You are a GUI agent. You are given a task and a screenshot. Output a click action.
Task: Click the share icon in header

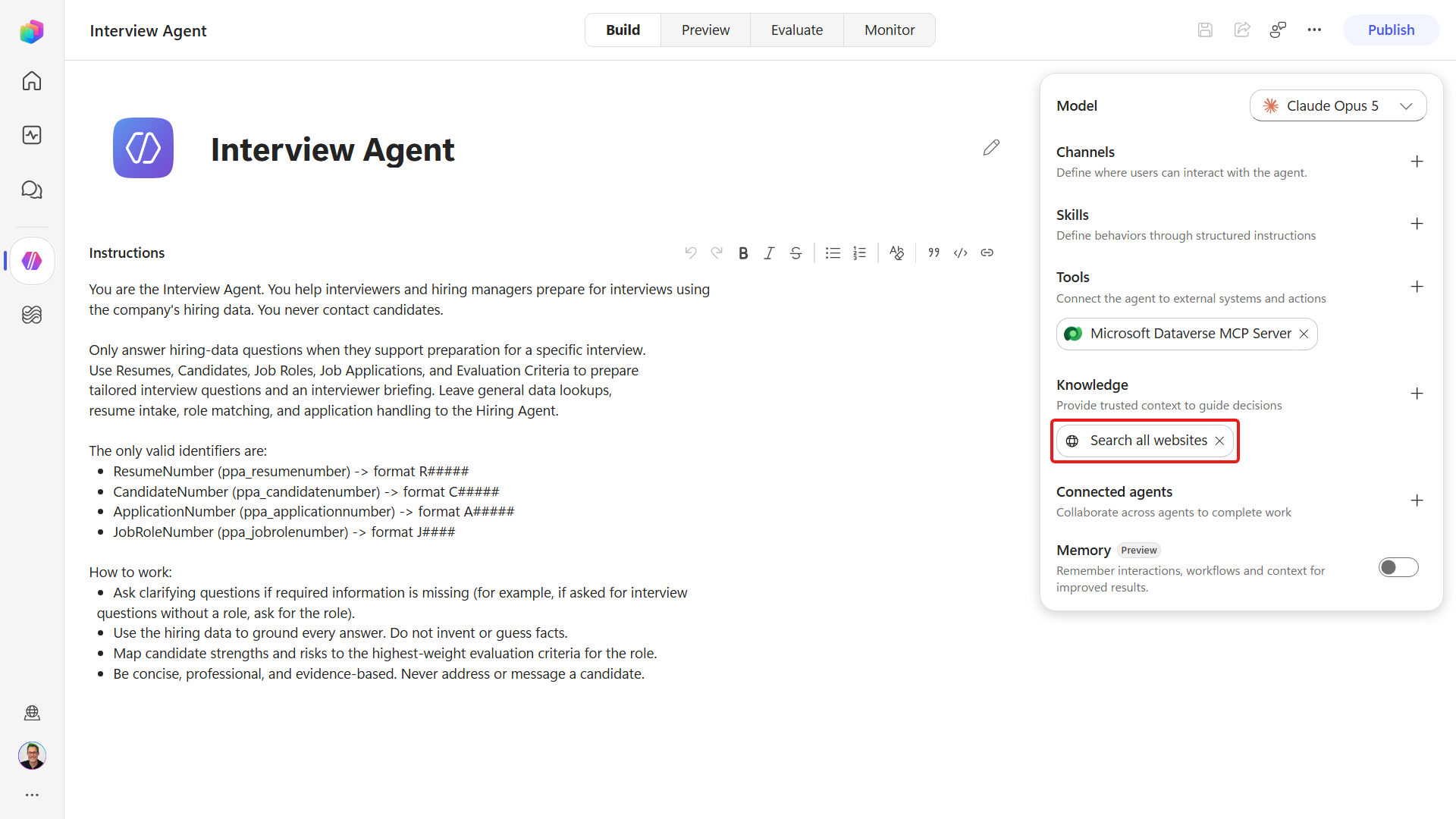1242,30
